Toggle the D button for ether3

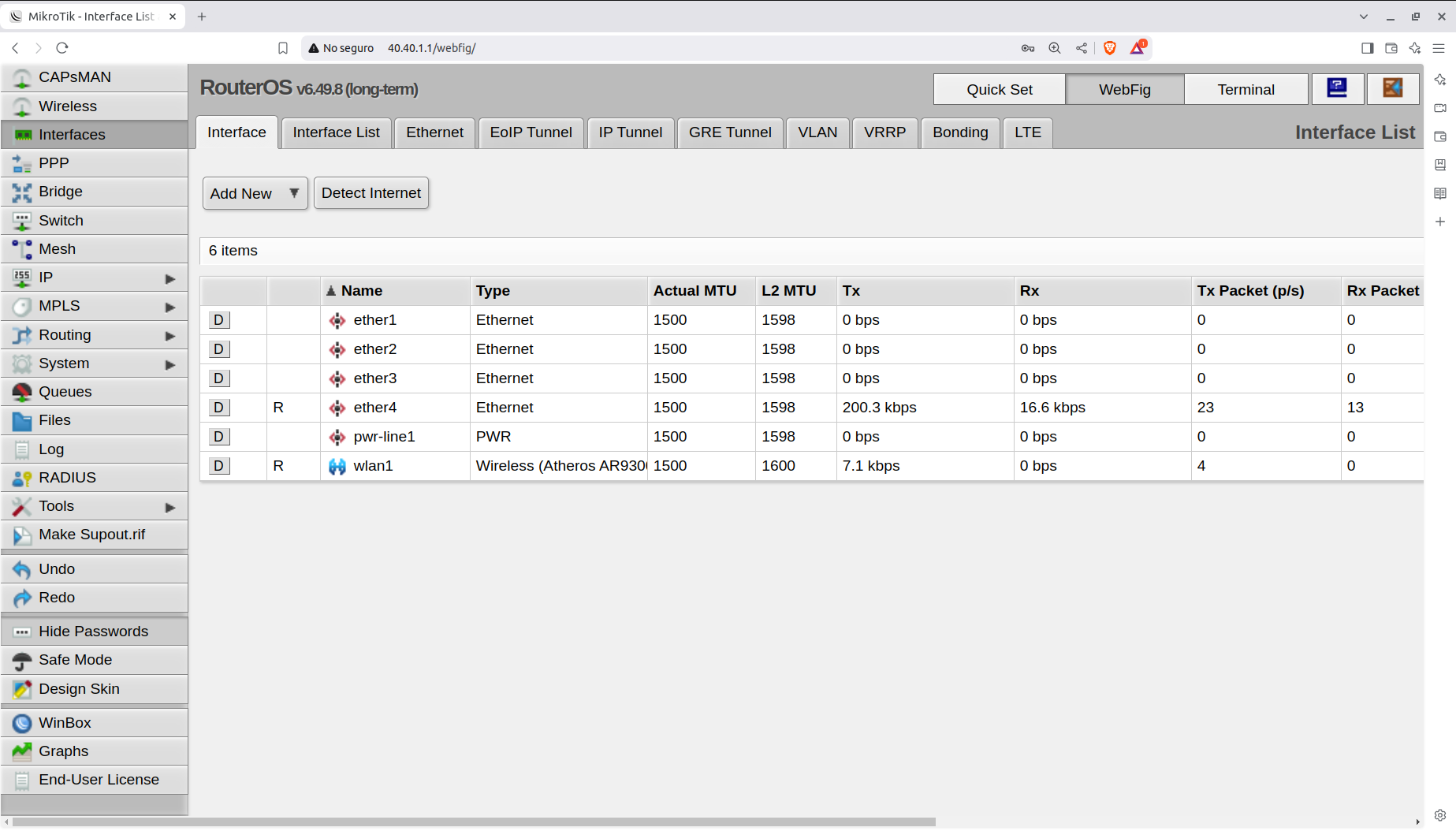219,378
